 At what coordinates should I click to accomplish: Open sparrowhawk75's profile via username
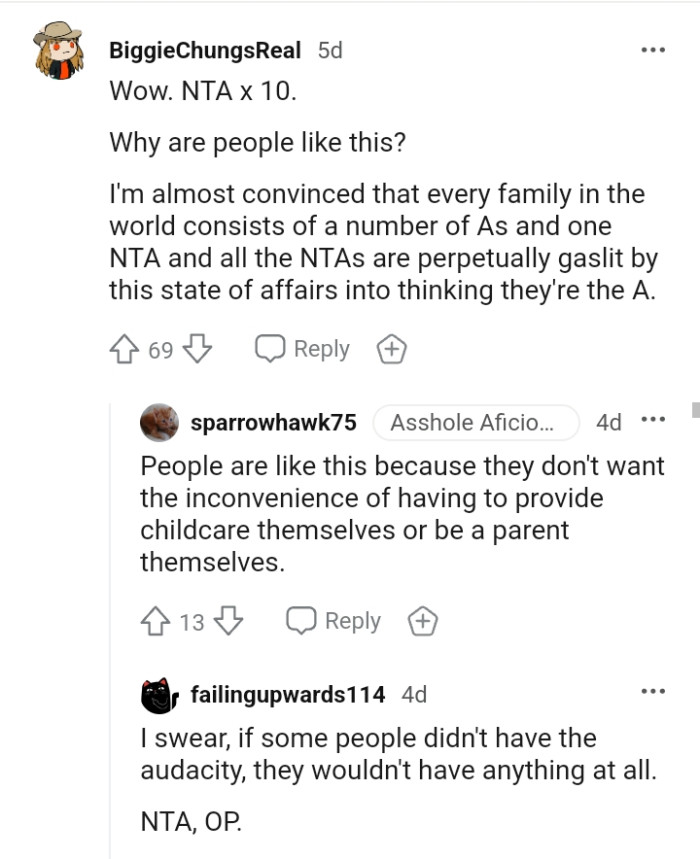(273, 422)
